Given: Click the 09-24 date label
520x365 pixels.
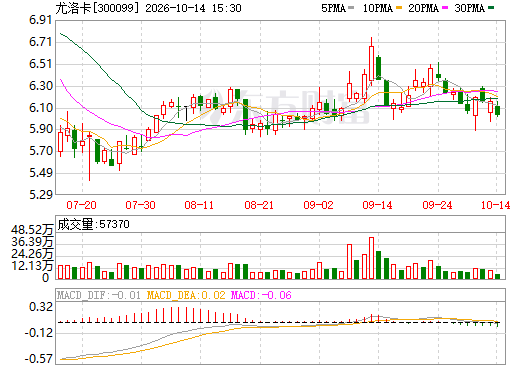Looking at the screenshot, I should click(437, 205).
